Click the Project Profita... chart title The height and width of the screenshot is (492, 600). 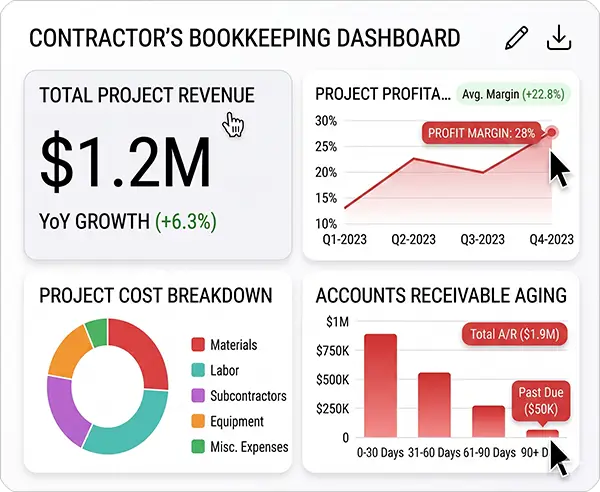pyautogui.click(x=383, y=94)
